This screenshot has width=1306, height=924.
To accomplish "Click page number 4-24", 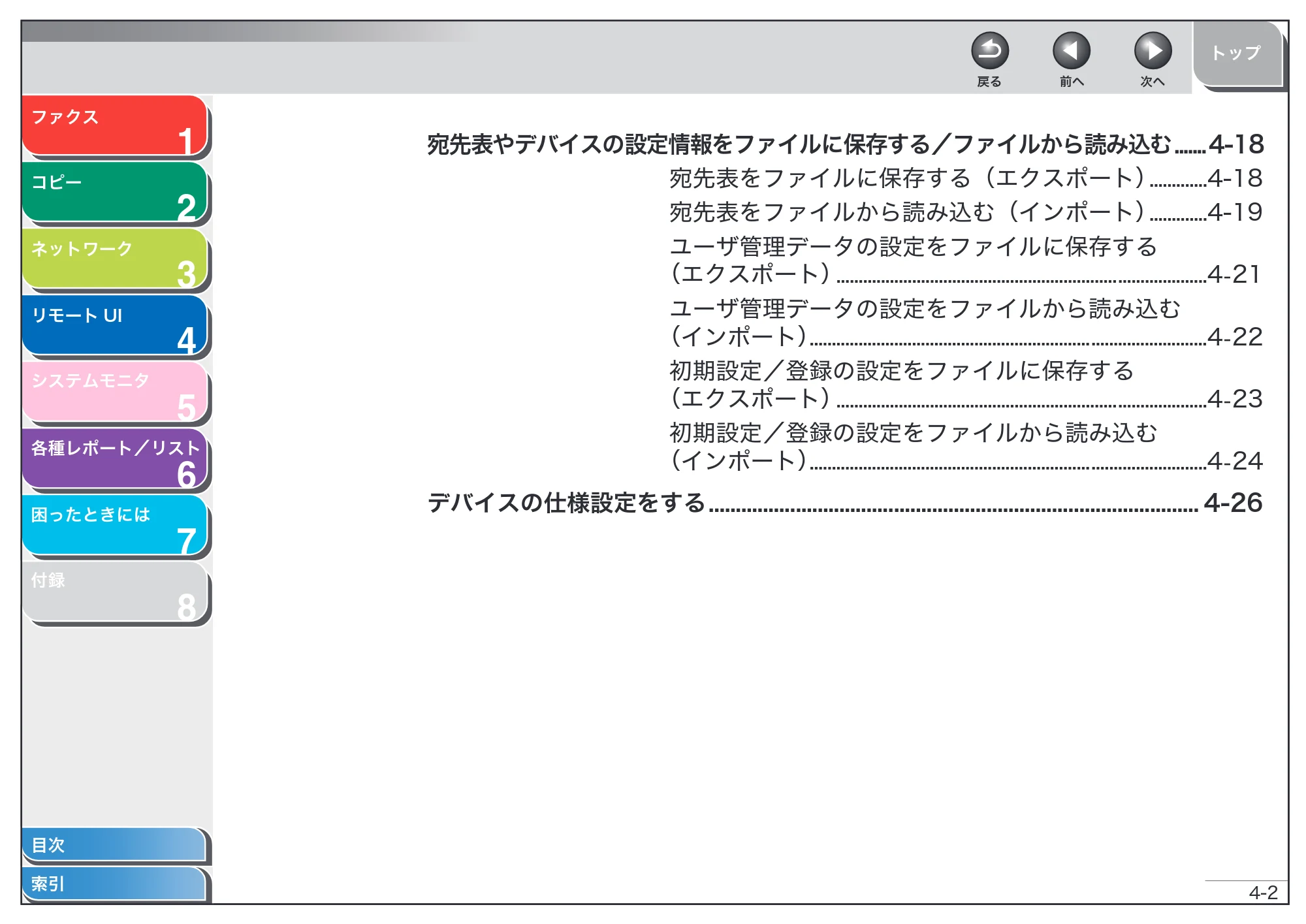I will (x=1235, y=461).
